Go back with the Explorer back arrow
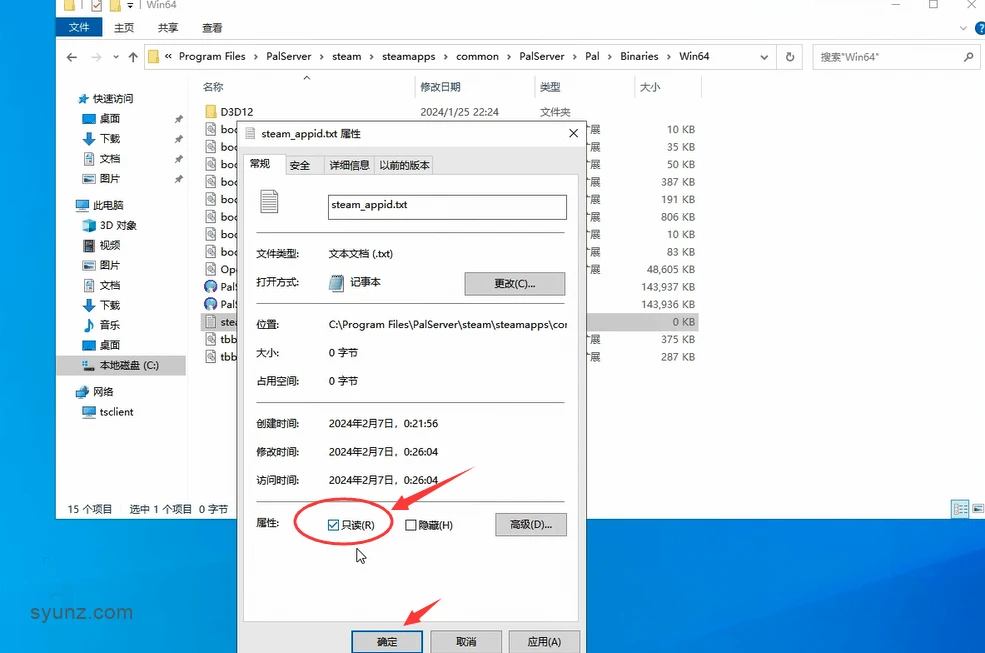The height and width of the screenshot is (653, 985). coord(72,57)
